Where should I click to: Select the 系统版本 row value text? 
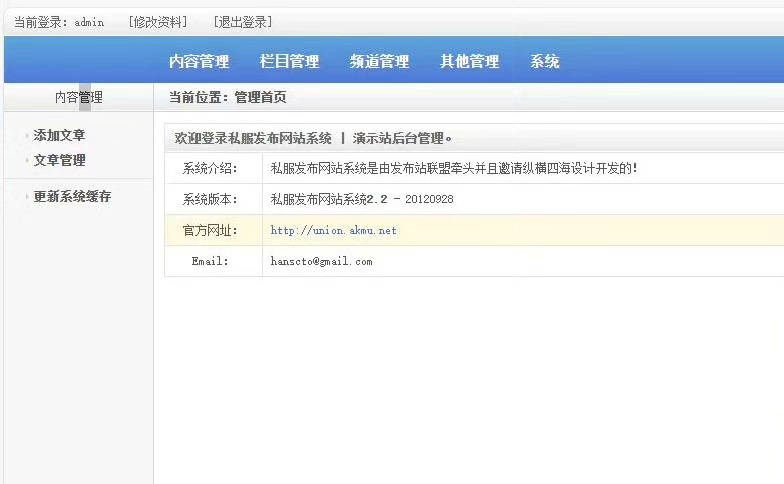click(362, 199)
